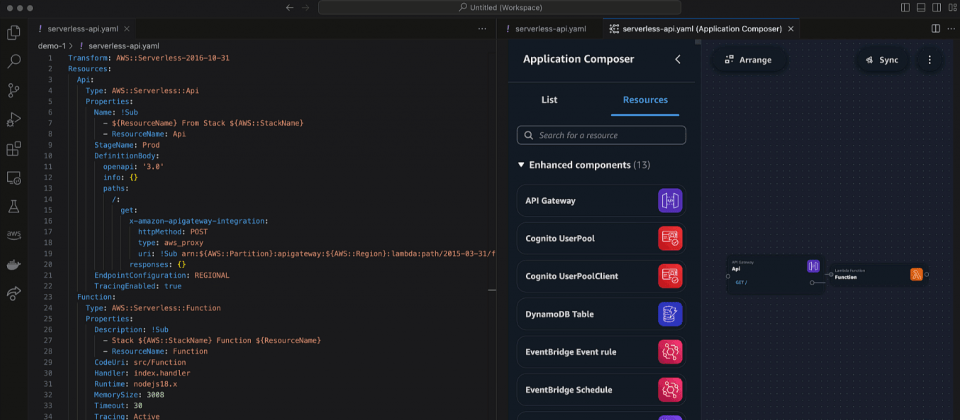Click the orange Lambda icon on canvas

coord(916,274)
